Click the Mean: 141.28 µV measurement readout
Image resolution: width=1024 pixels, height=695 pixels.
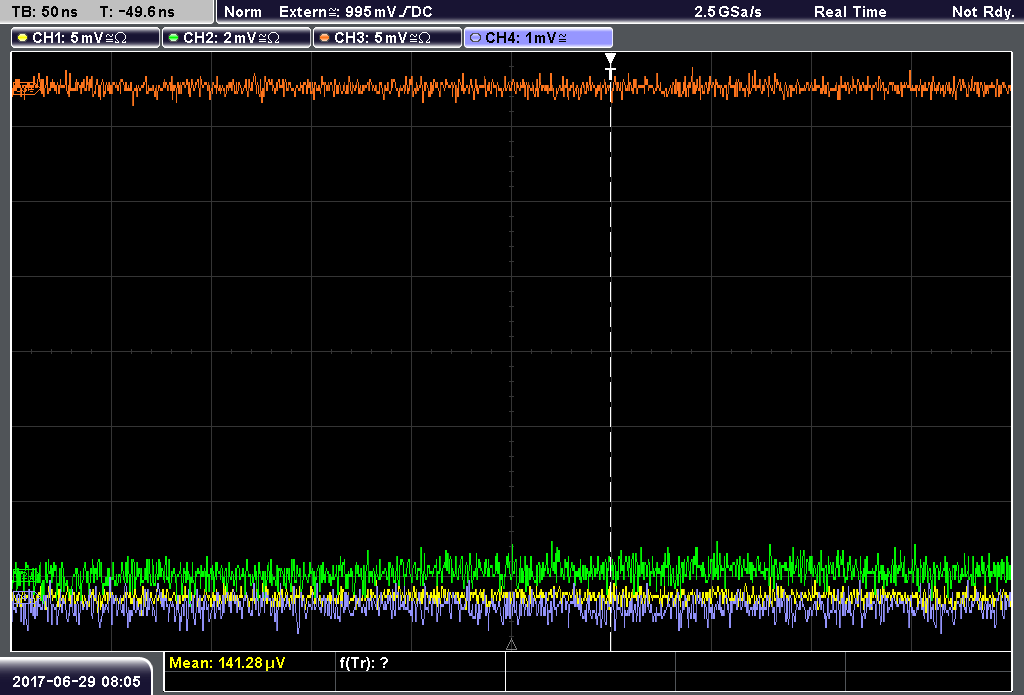(x=227, y=663)
